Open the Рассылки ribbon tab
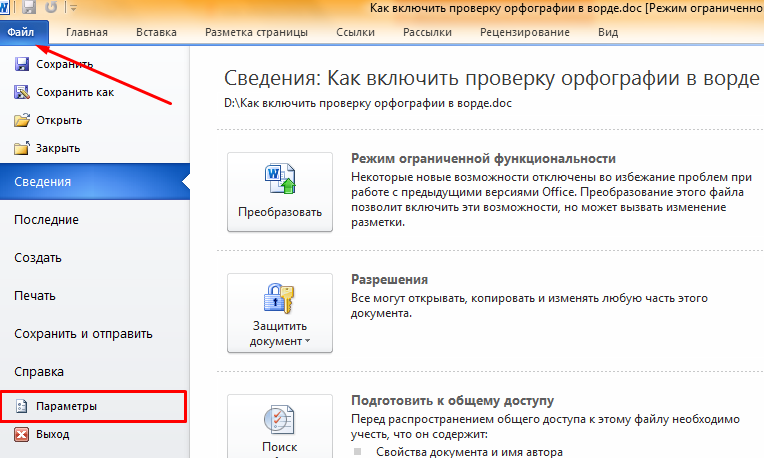Viewport: 764px width, 458px height. [x=427, y=33]
